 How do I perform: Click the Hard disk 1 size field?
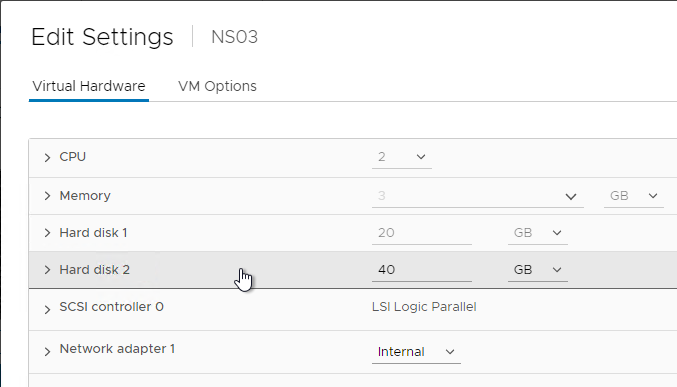421,233
